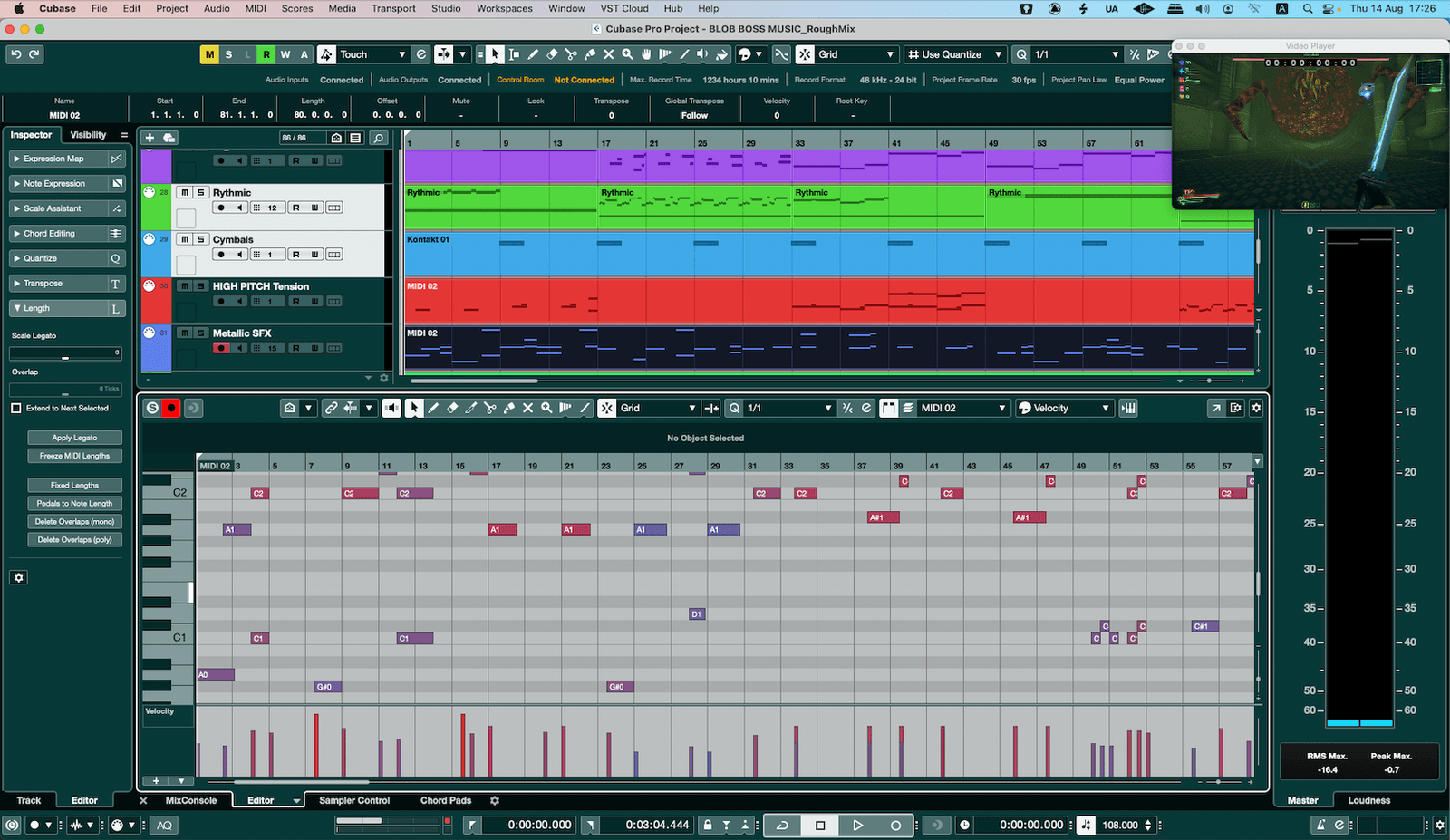This screenshot has width=1450, height=840.
Task: Toggle Cycle loop button in transport bar
Action: (x=782, y=825)
